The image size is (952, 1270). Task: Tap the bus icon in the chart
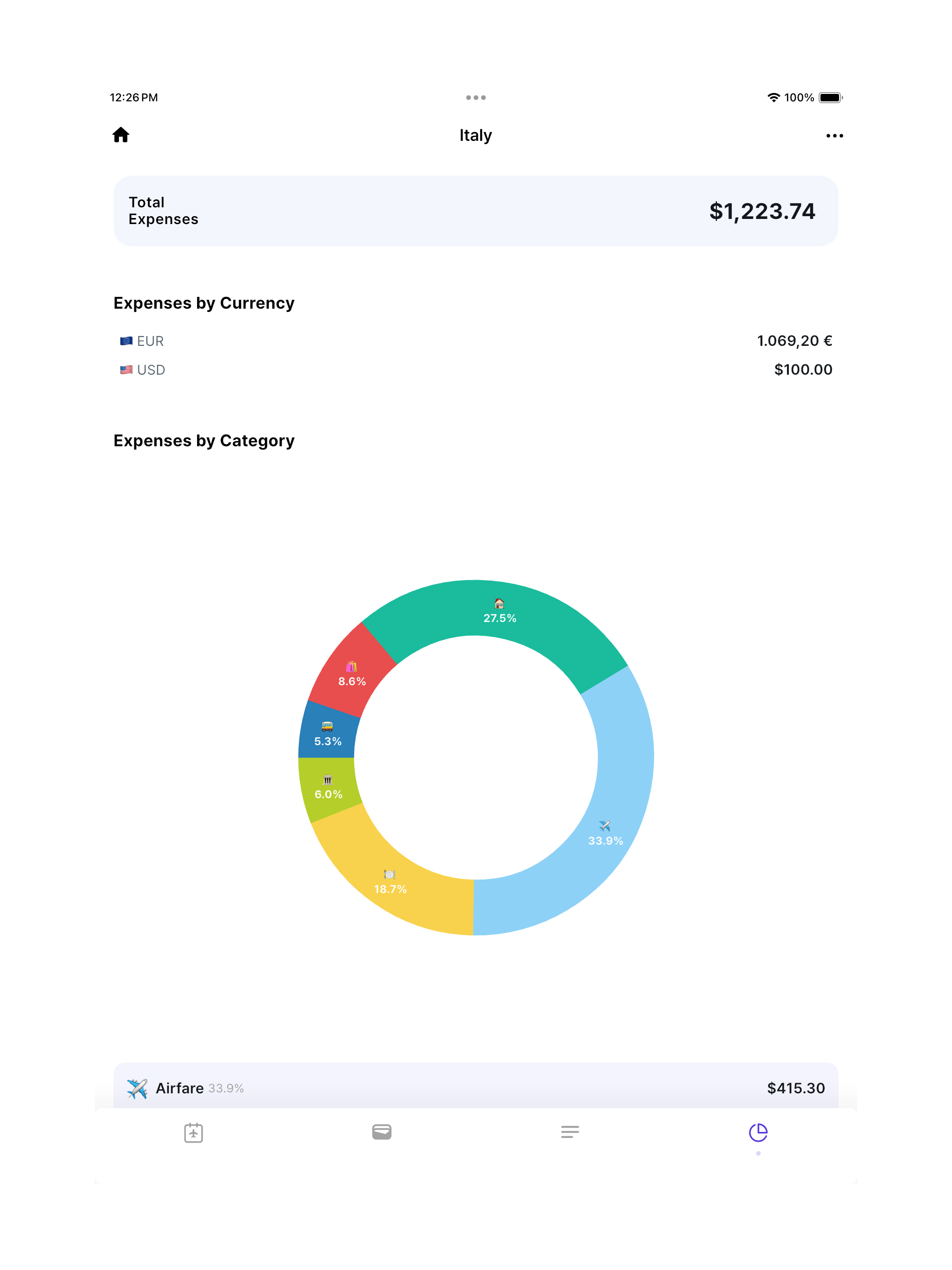click(327, 726)
